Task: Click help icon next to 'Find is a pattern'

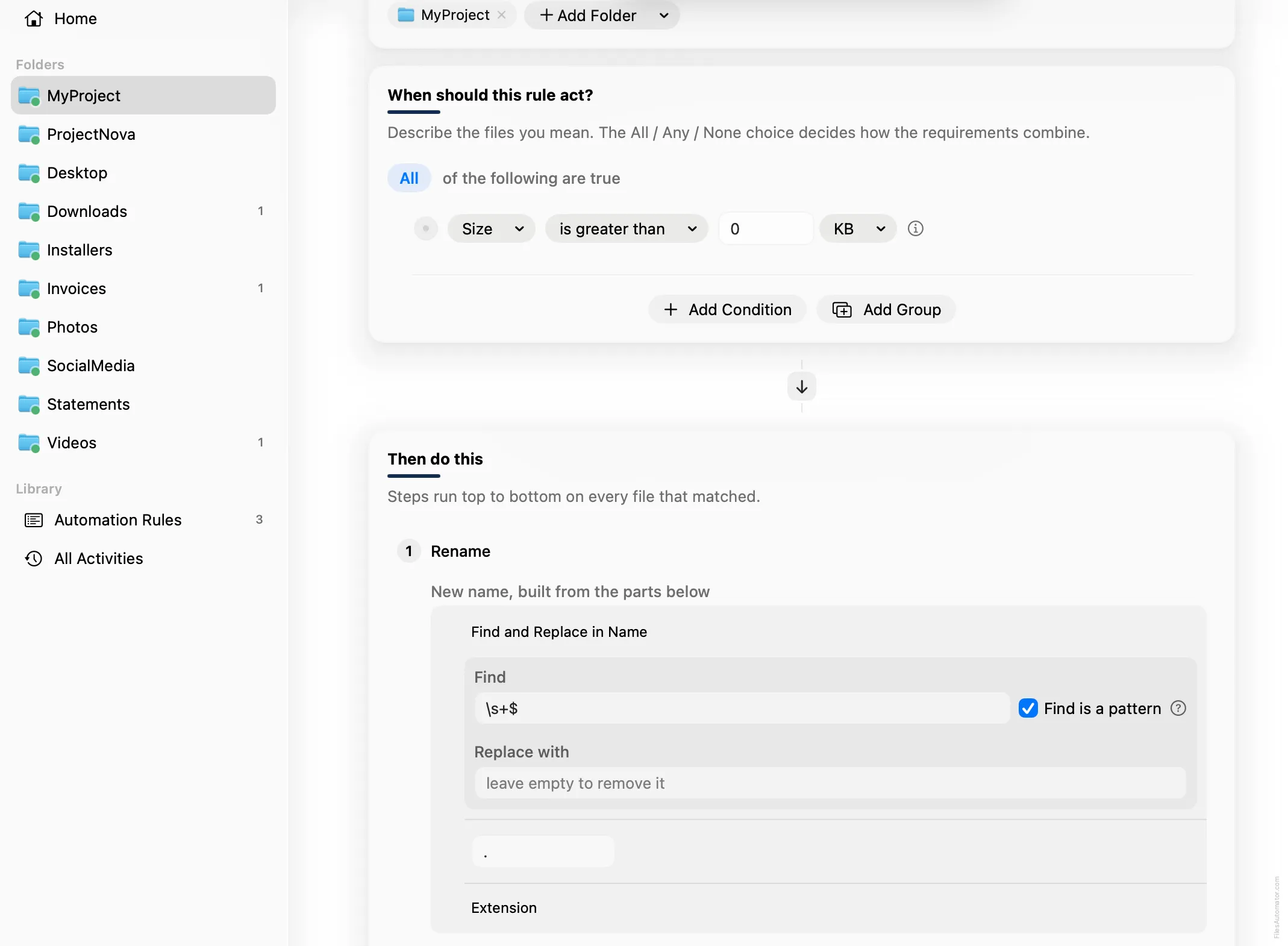Action: tap(1178, 709)
